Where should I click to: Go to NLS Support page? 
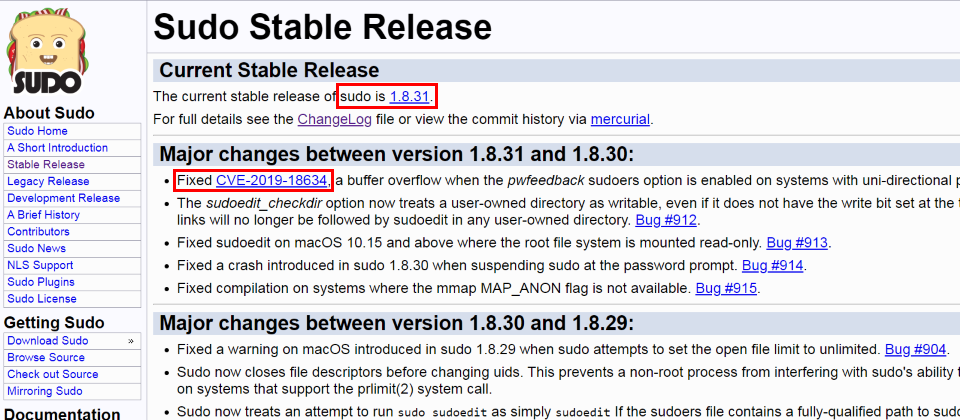coord(40,266)
